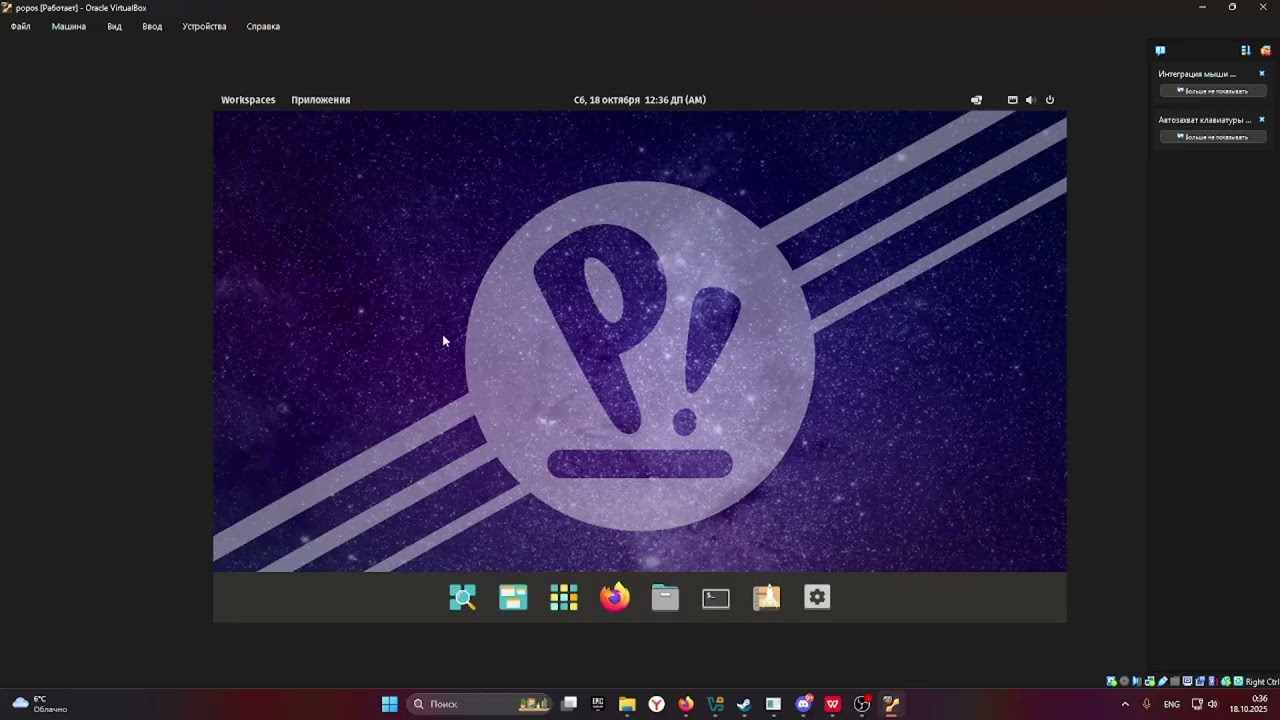Open Steam from Windows taskbar

pyautogui.click(x=744, y=704)
